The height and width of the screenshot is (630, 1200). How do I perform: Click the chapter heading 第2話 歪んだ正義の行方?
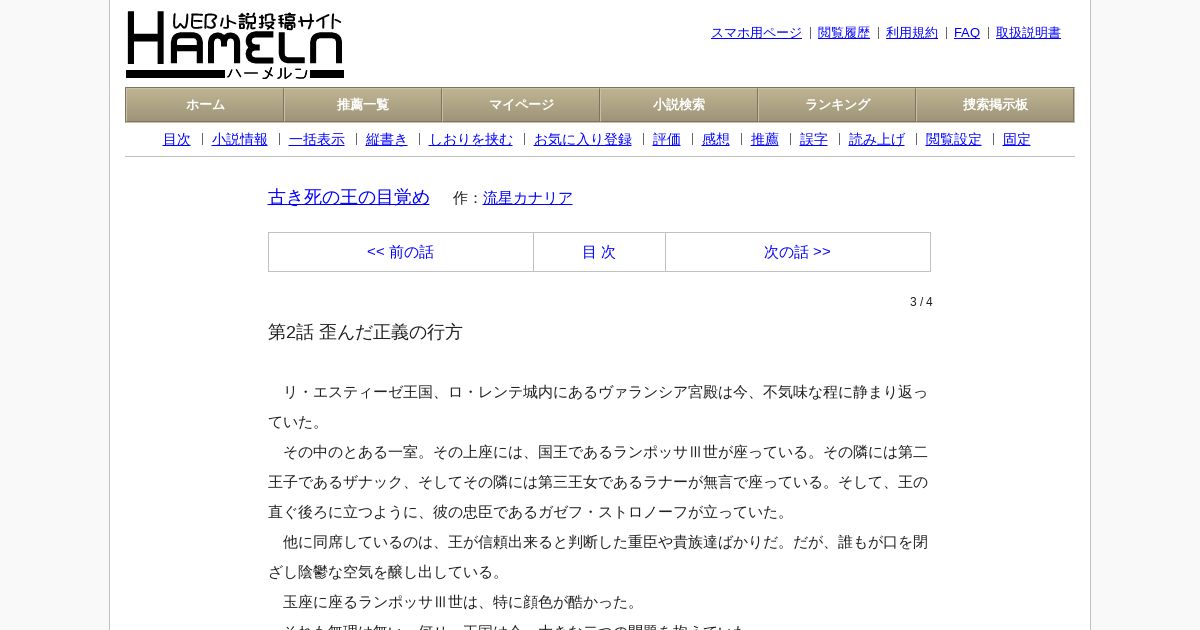point(365,332)
